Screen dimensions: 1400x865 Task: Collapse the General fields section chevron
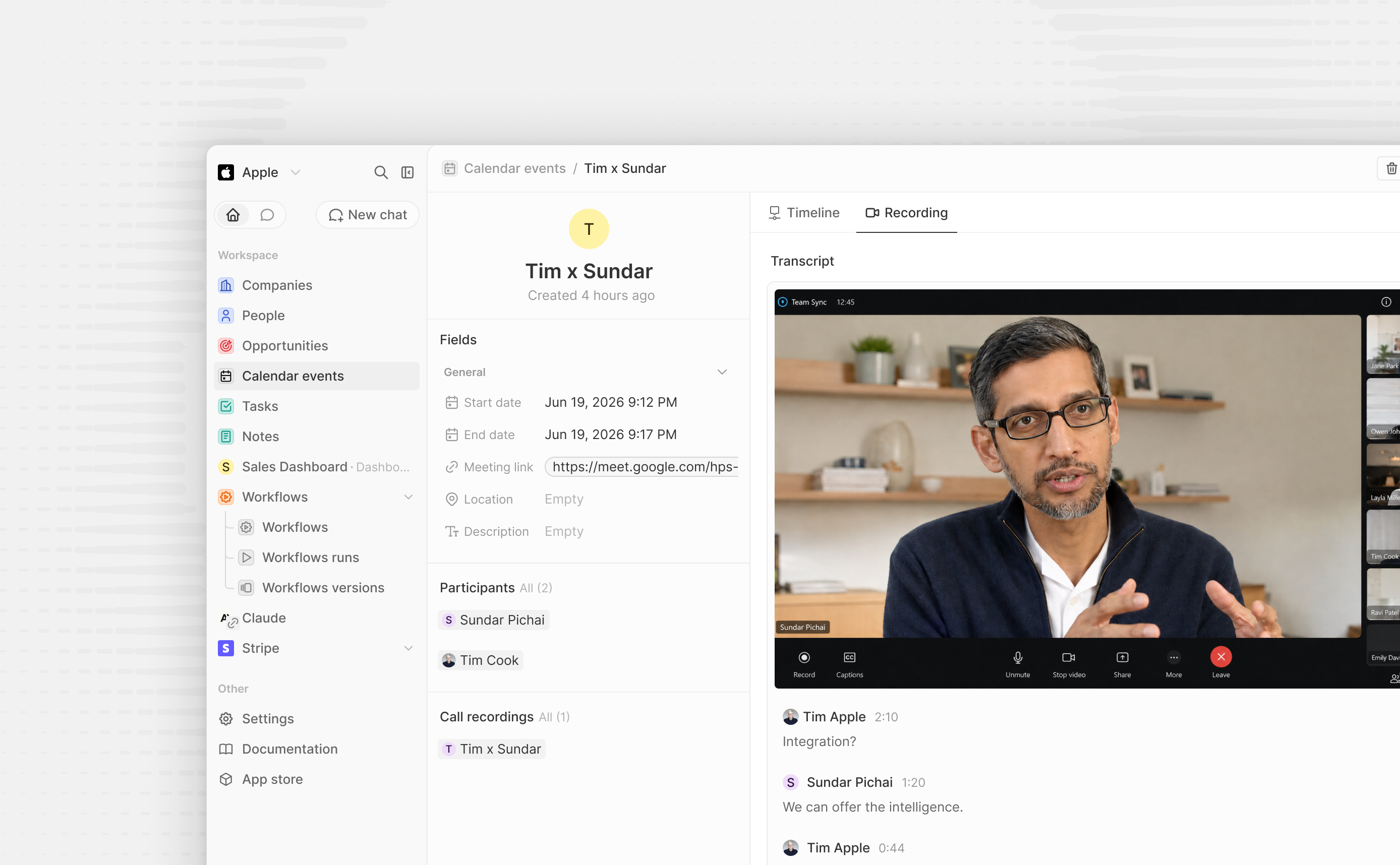tap(722, 372)
